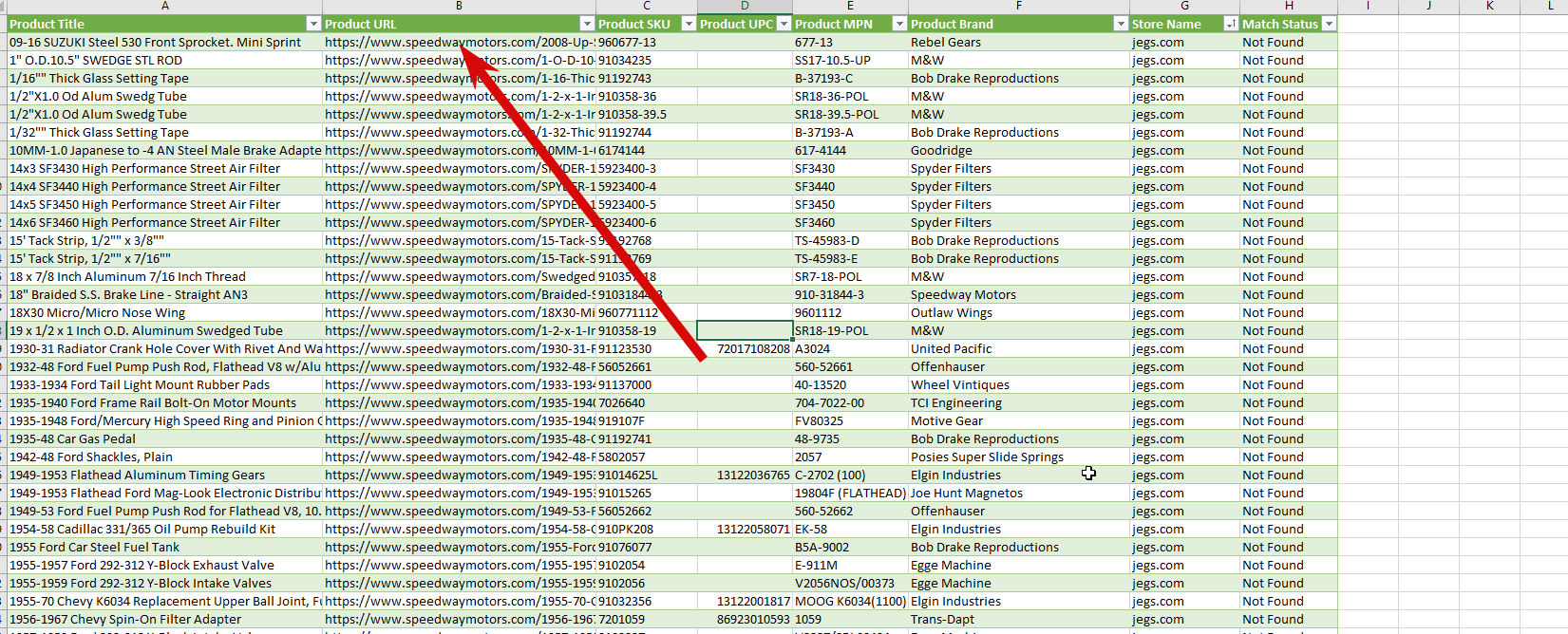Select the 'Joe Hunt Magnetos' brand cell
The image size is (1568, 634).
(1019, 493)
